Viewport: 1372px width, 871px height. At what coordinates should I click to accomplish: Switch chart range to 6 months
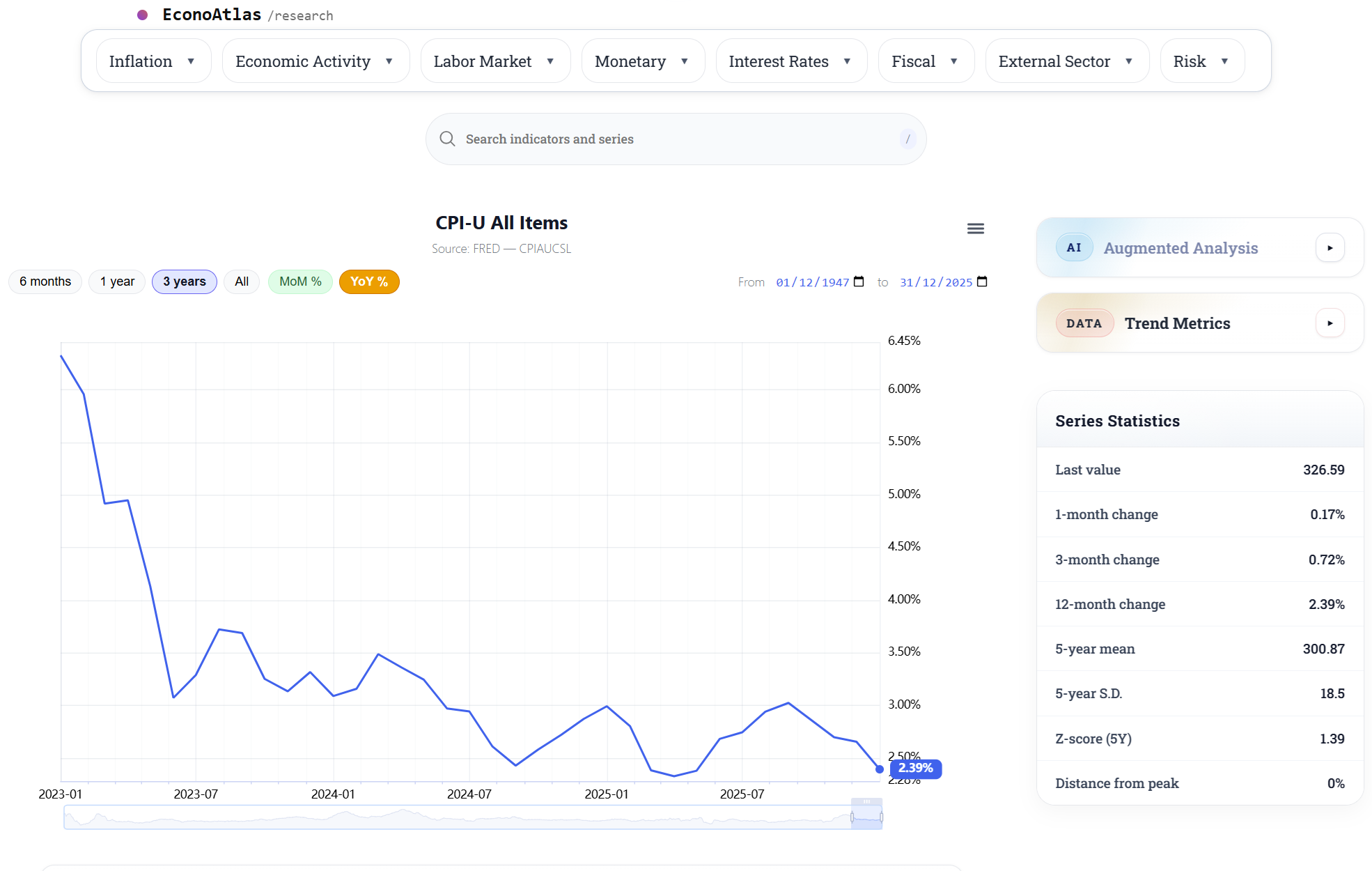[45, 282]
